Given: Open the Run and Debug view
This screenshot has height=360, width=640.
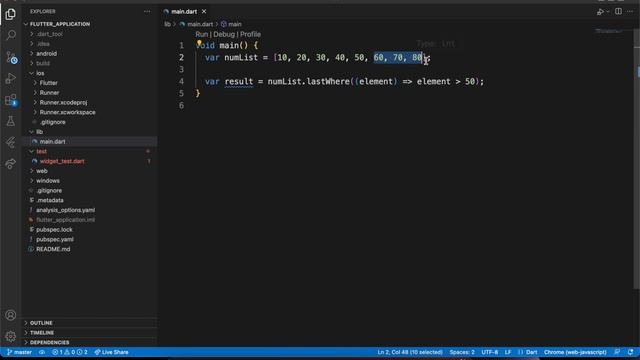Looking at the screenshot, I should pos(11,78).
